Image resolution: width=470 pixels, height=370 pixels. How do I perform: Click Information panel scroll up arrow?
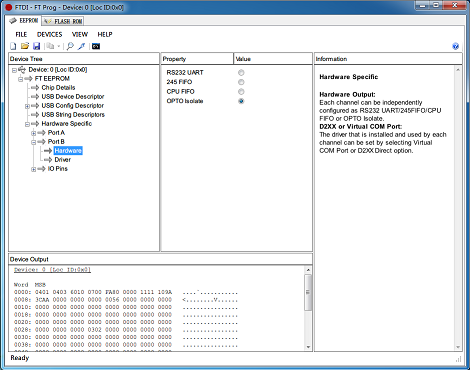pyautogui.click(x=458, y=70)
